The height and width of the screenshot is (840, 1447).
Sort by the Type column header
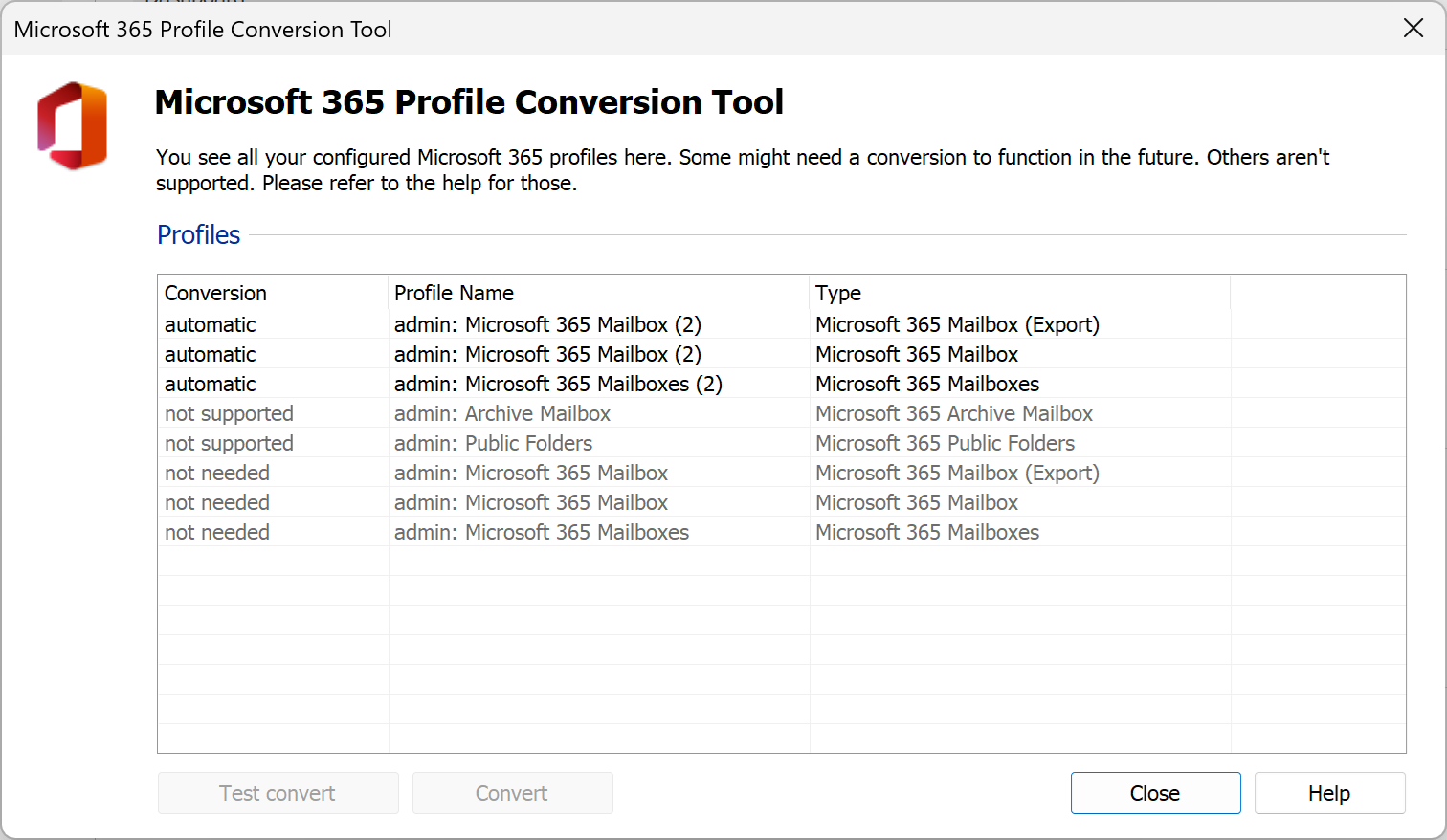[838, 293]
